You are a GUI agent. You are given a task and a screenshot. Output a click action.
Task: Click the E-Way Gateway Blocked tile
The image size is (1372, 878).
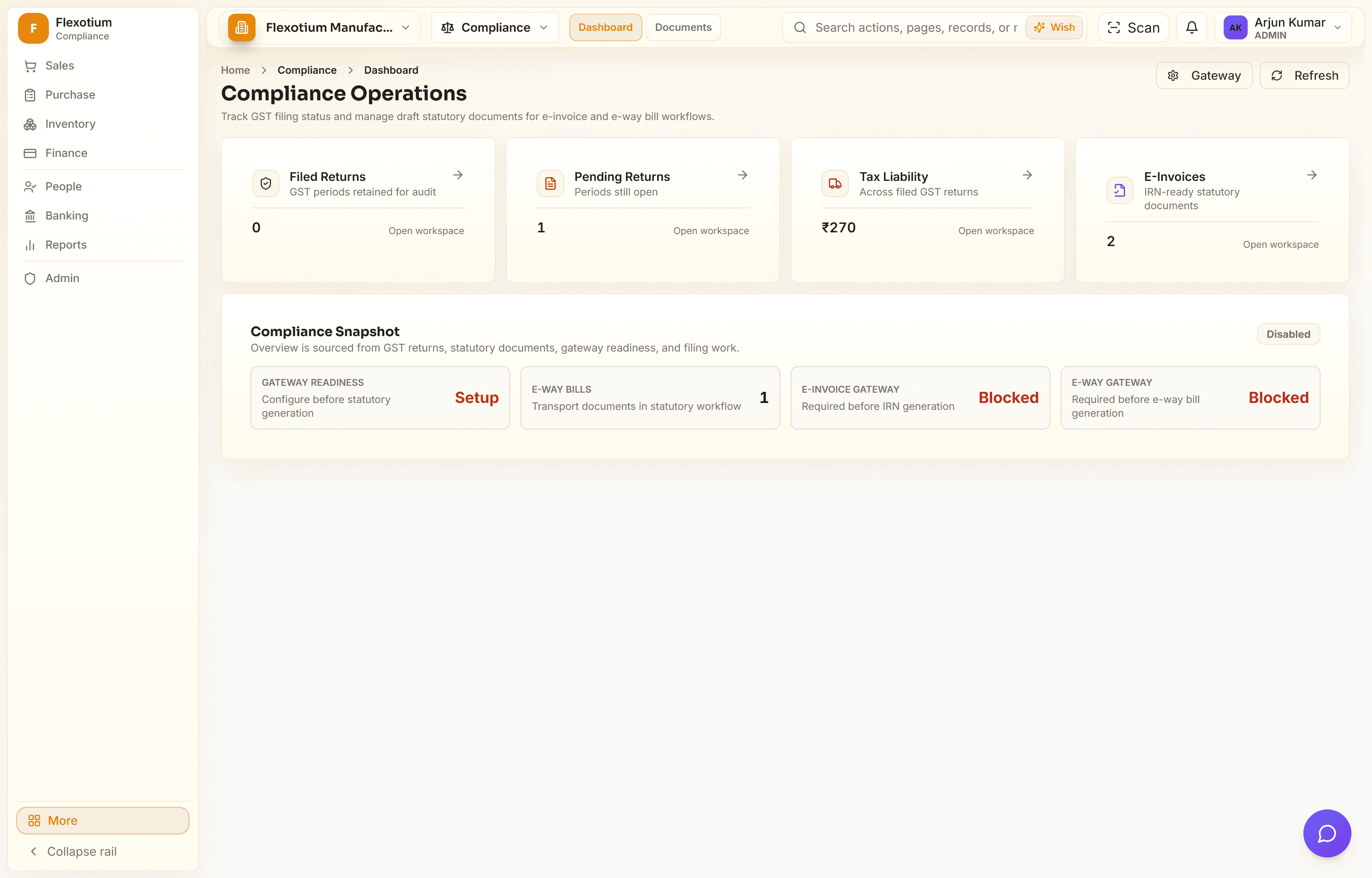(x=1190, y=398)
